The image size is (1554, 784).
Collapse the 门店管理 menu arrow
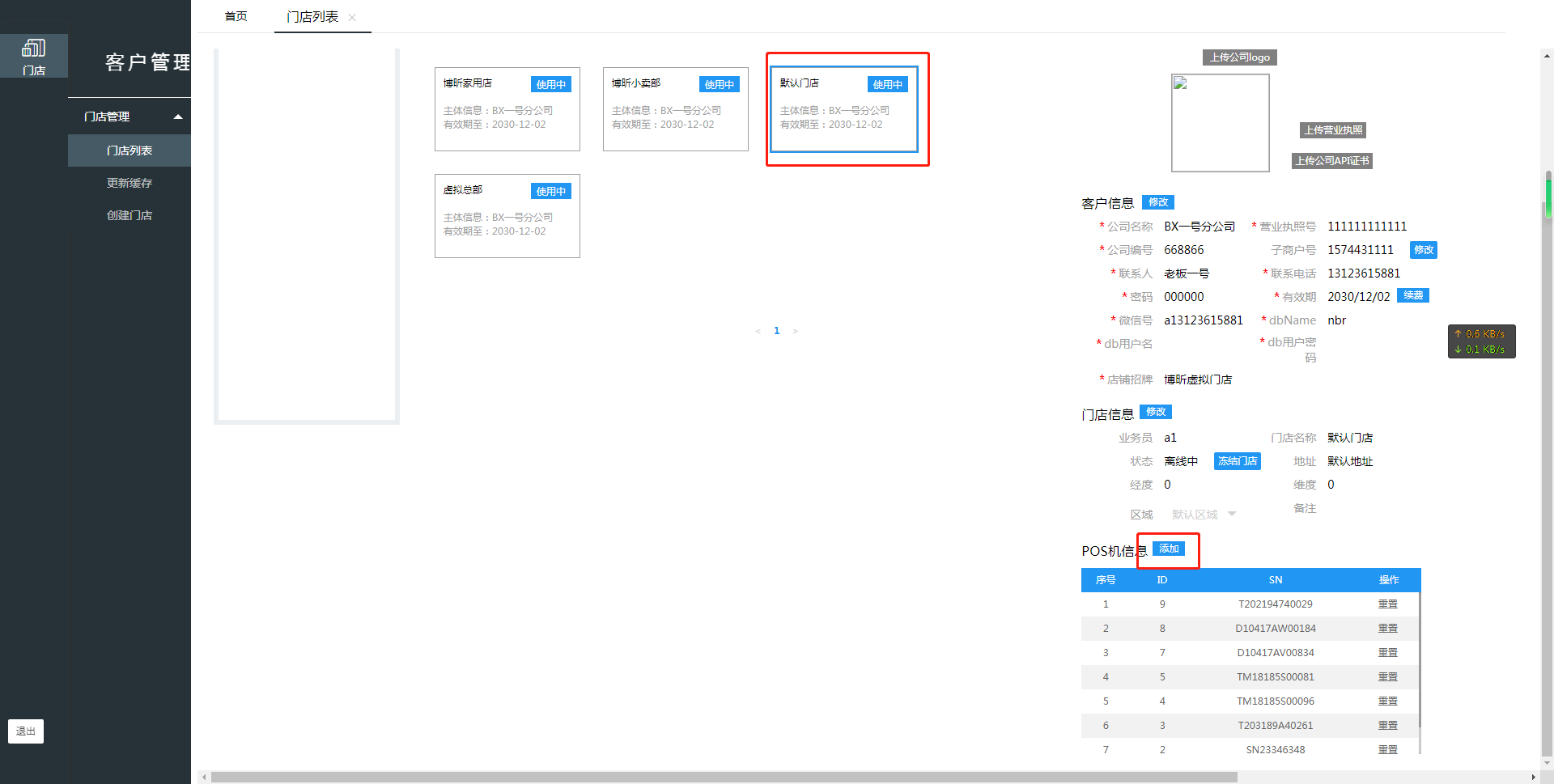tap(178, 117)
